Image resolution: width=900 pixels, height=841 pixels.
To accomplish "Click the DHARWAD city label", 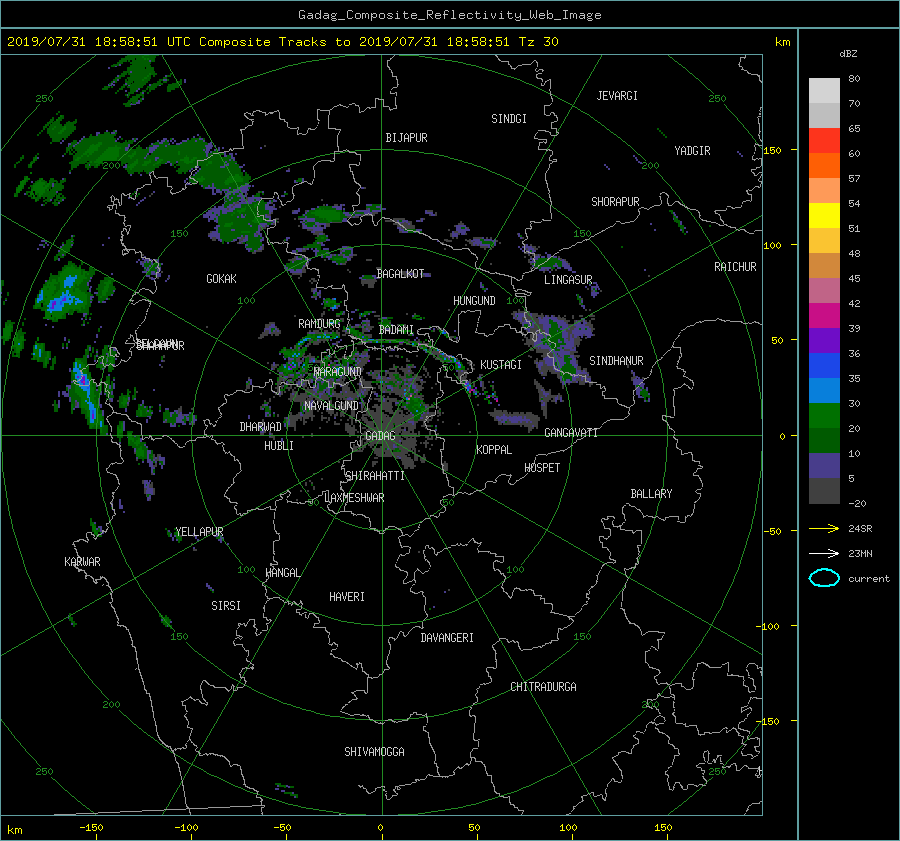I will [261, 427].
